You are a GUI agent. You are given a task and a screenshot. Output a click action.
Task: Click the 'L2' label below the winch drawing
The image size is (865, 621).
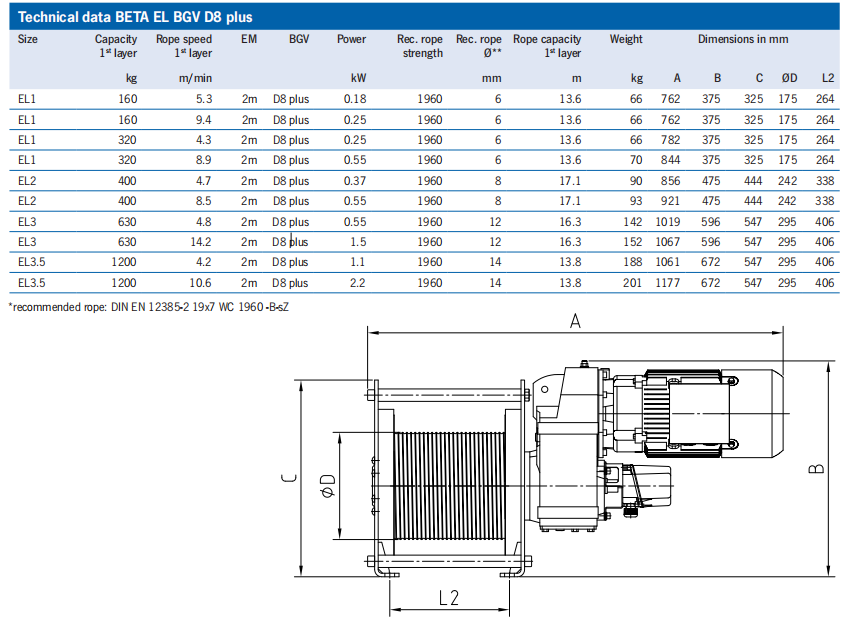(449, 597)
